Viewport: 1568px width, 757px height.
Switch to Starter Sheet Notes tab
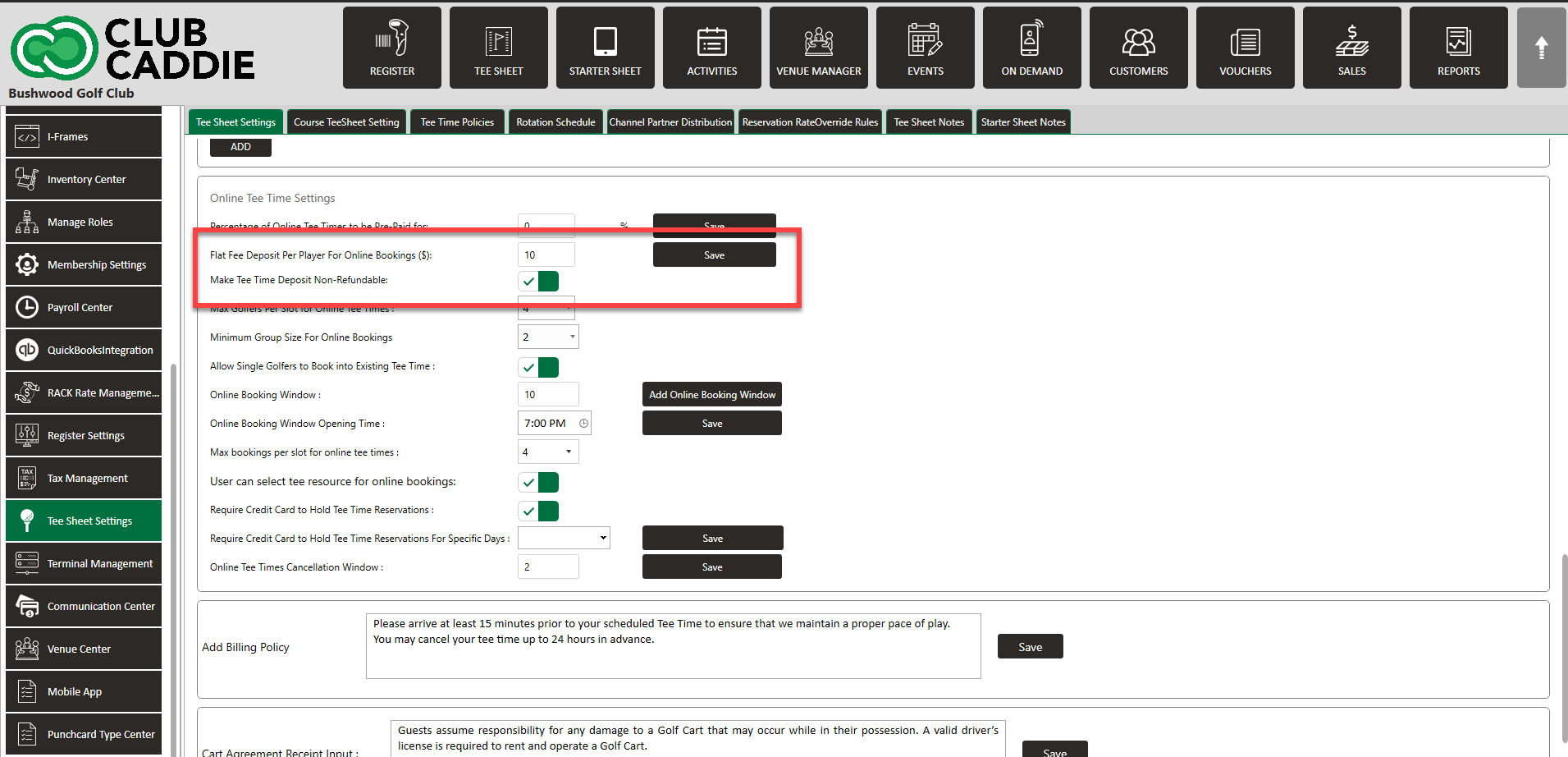1023,122
